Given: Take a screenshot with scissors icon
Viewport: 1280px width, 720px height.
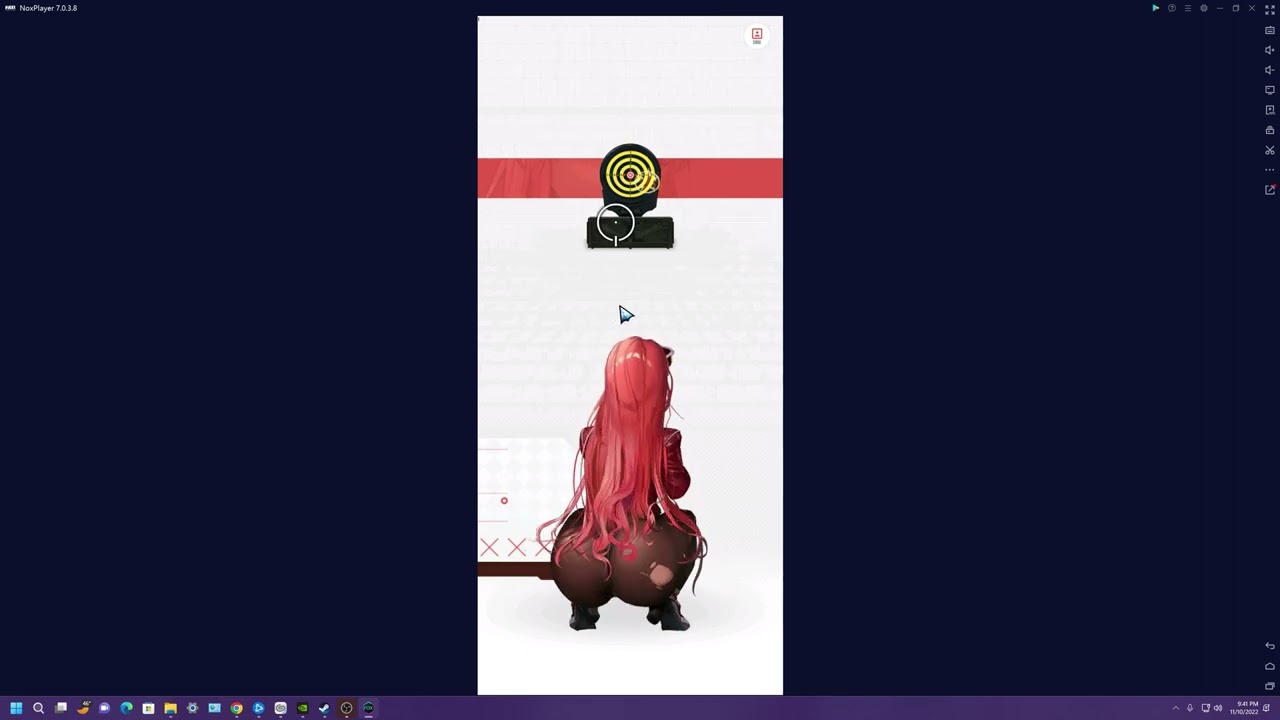Looking at the screenshot, I should point(1270,150).
